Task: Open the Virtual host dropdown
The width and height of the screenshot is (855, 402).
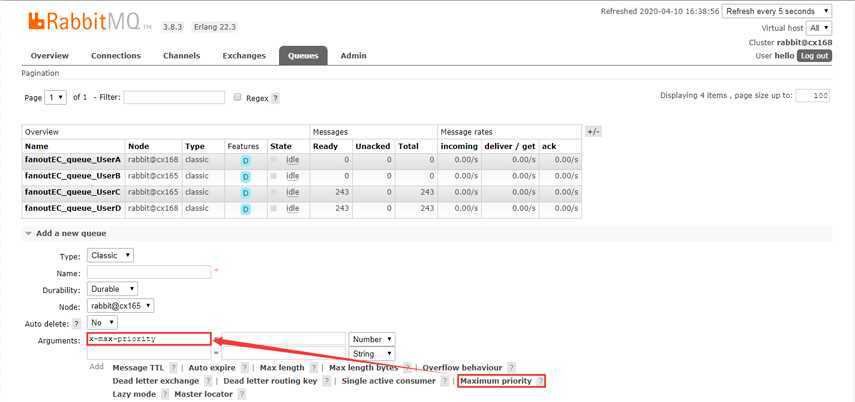Action: tap(820, 28)
